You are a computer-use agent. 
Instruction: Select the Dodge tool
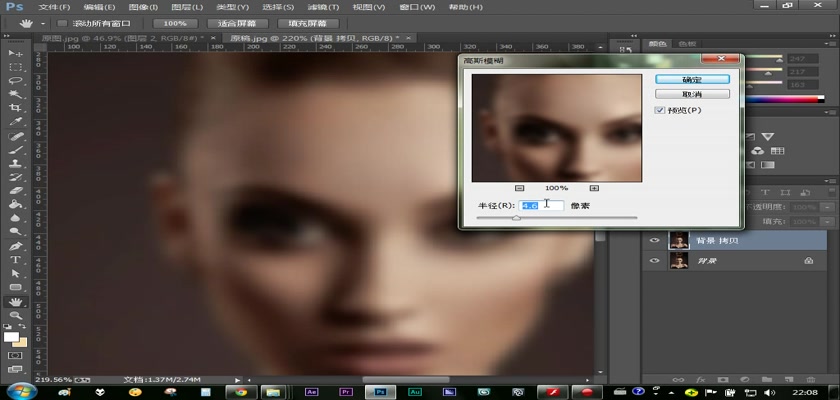15,231
